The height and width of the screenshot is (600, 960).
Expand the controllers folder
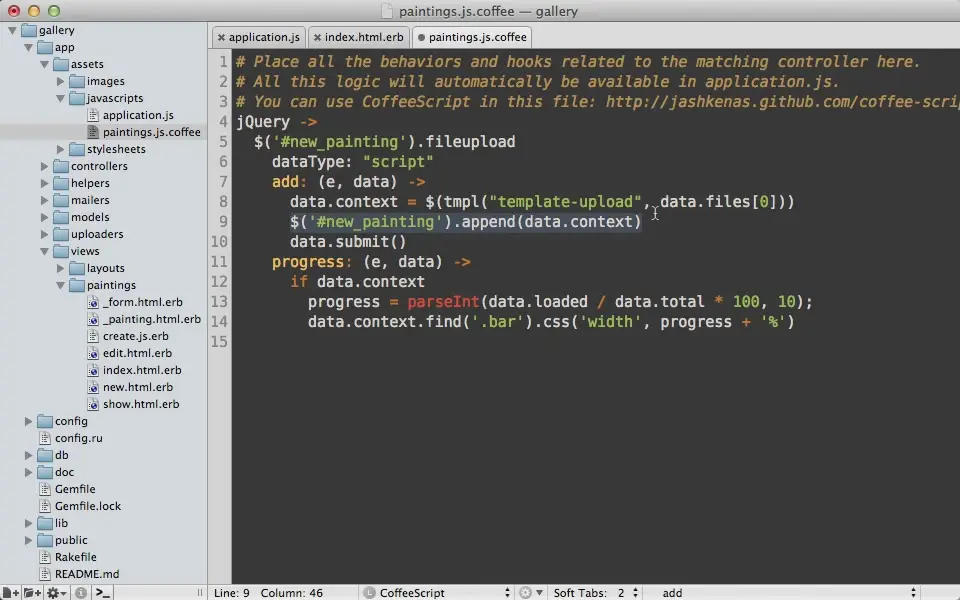(x=44, y=166)
